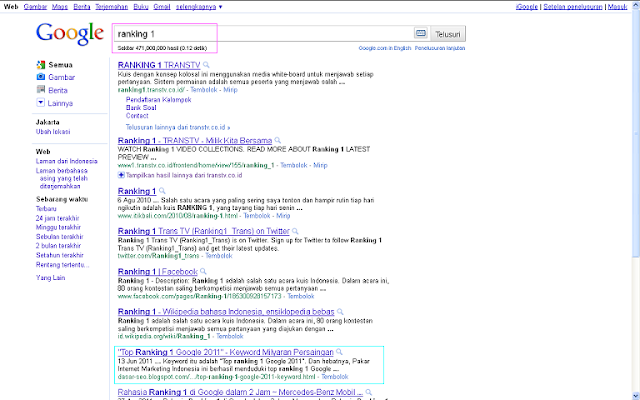Filter results by Minggu terakhir
The width and height of the screenshot is (640, 400).
tap(58, 227)
